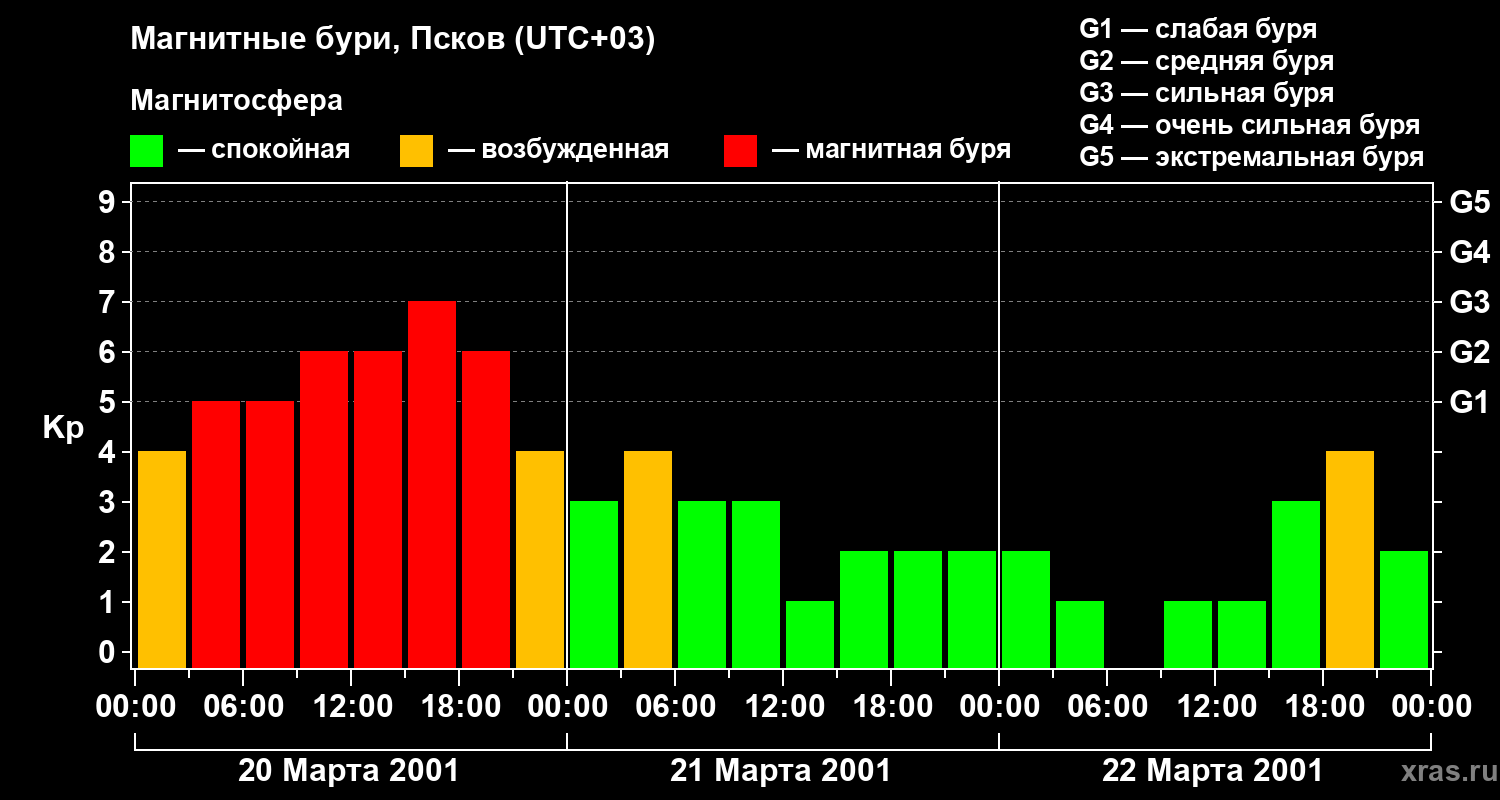Click the red 'магнитная буря' legend swatch

(x=741, y=151)
